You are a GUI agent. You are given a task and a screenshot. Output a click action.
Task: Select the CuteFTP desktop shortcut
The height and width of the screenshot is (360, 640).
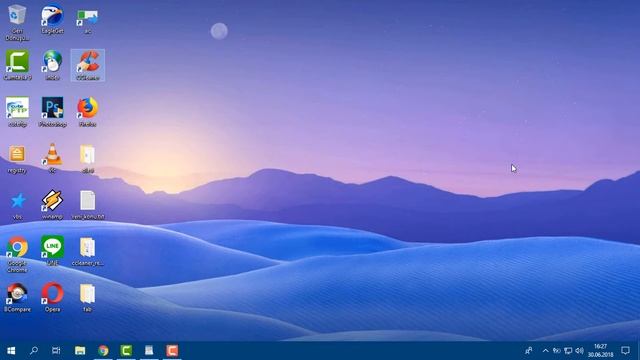(17, 112)
